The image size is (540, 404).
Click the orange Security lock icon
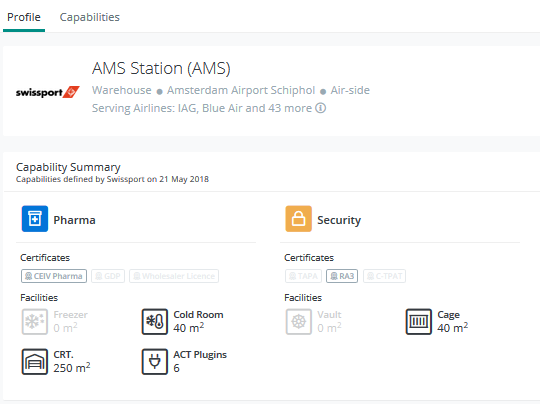299,219
